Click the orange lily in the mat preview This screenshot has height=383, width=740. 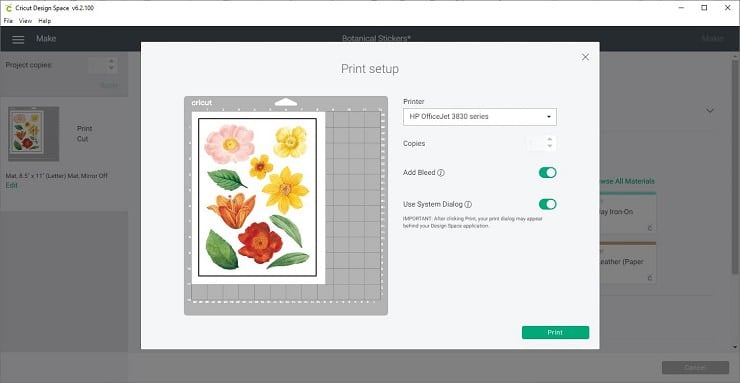click(x=231, y=210)
